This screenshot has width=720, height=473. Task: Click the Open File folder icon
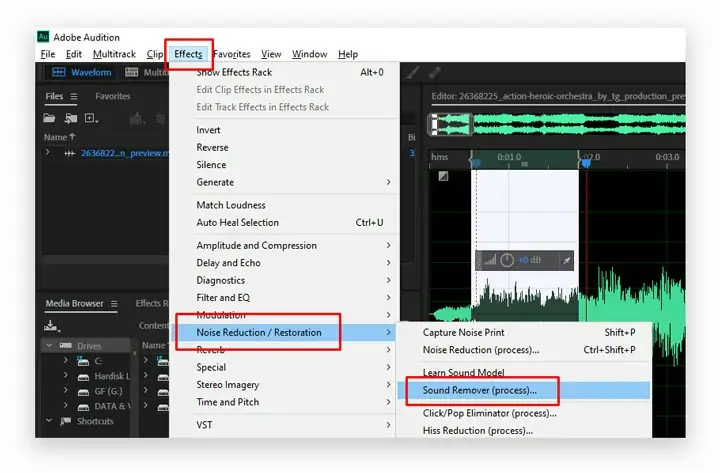point(49,118)
